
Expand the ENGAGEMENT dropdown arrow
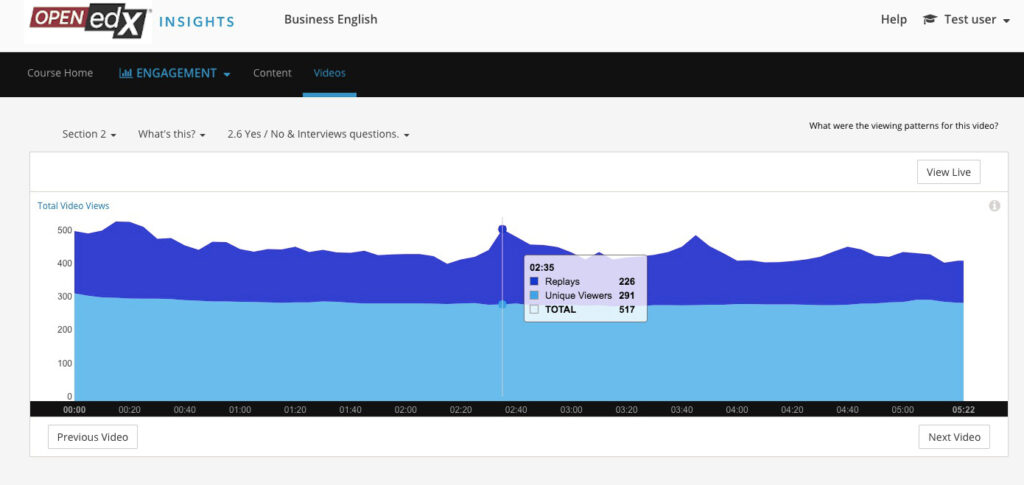click(227, 74)
